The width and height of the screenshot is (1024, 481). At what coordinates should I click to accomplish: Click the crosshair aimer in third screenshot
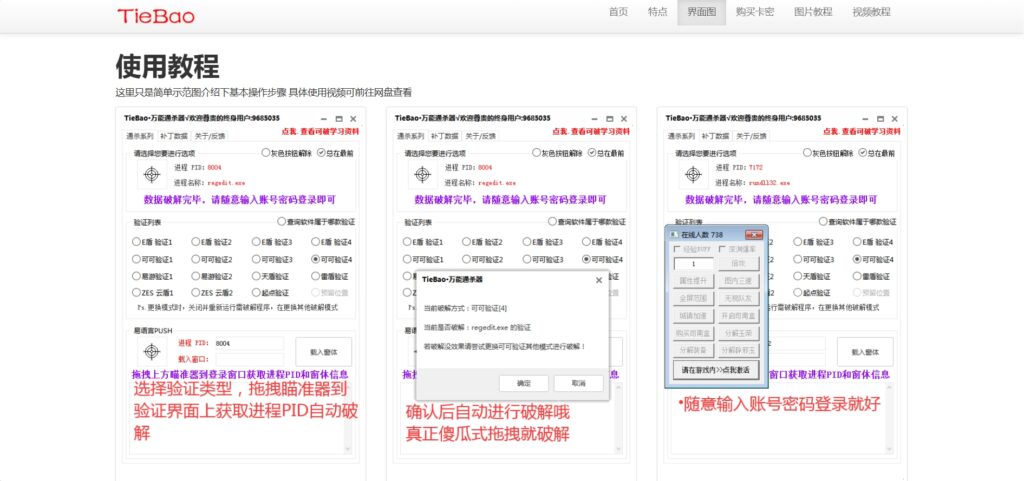point(694,174)
